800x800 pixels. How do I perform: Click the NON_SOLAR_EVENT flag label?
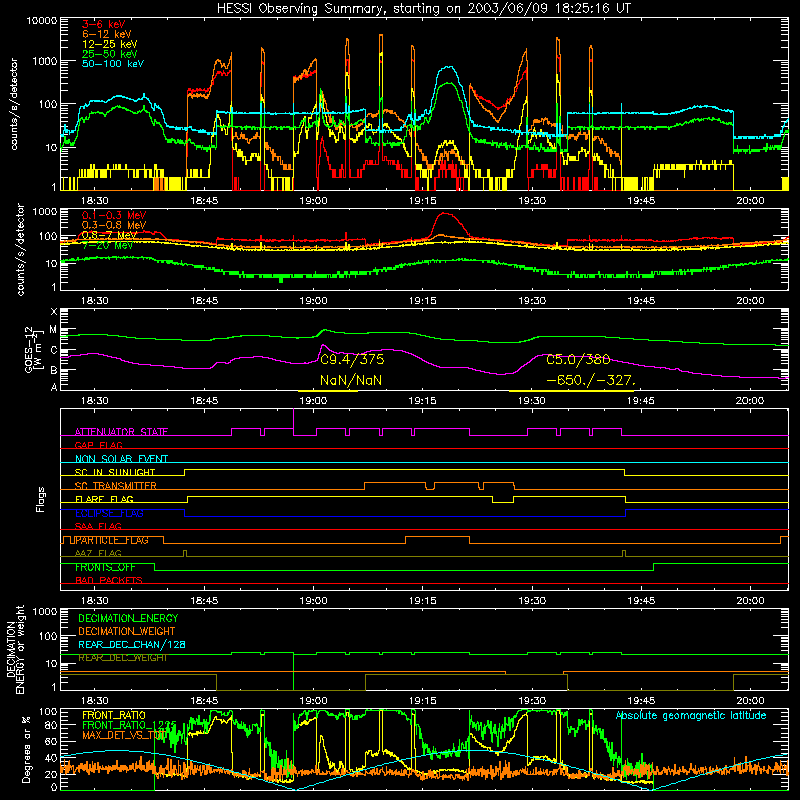tap(121, 459)
